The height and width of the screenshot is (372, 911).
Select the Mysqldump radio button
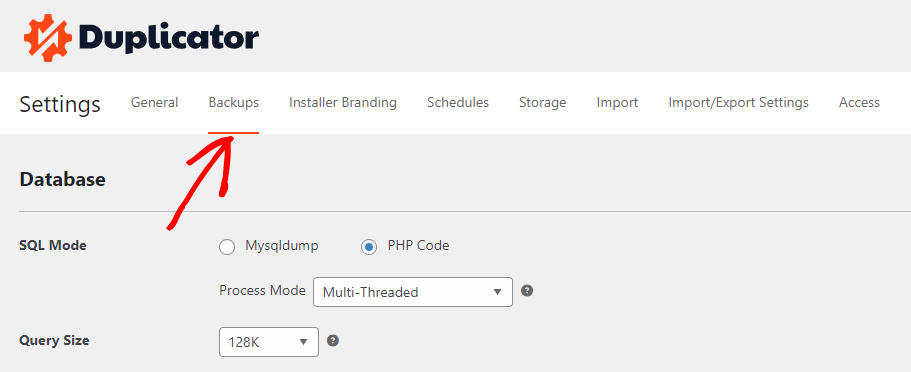[227, 247]
